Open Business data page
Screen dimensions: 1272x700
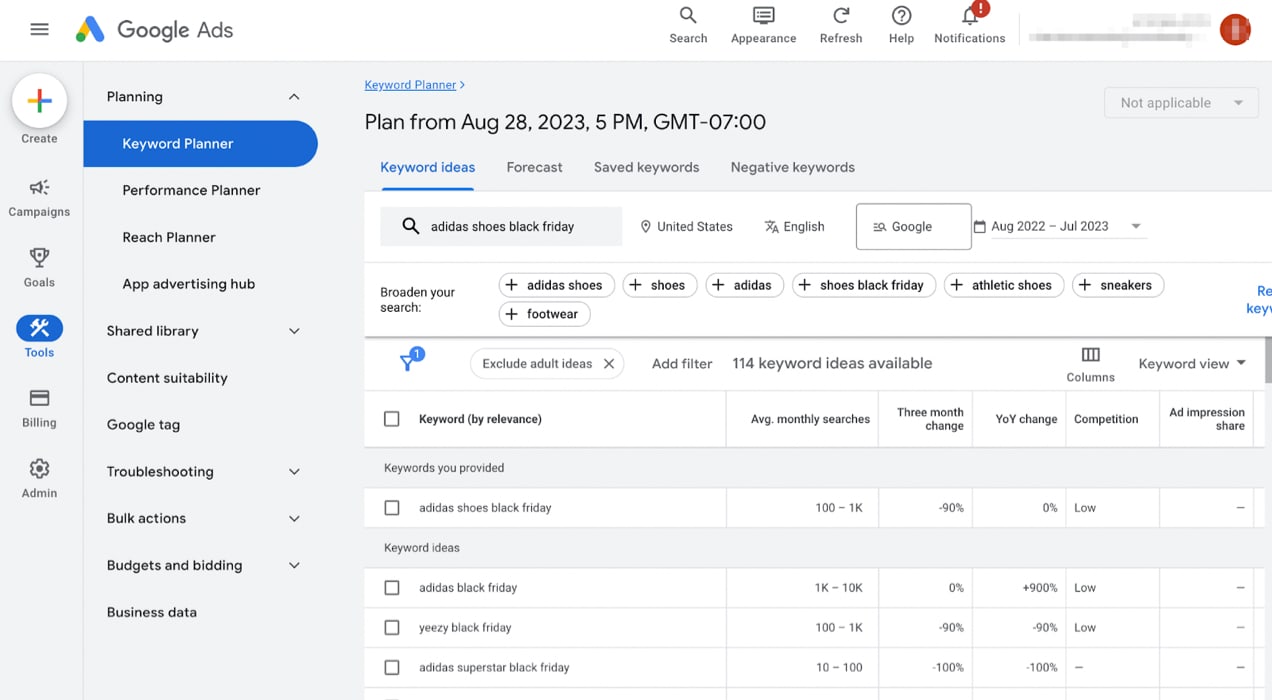(x=151, y=613)
